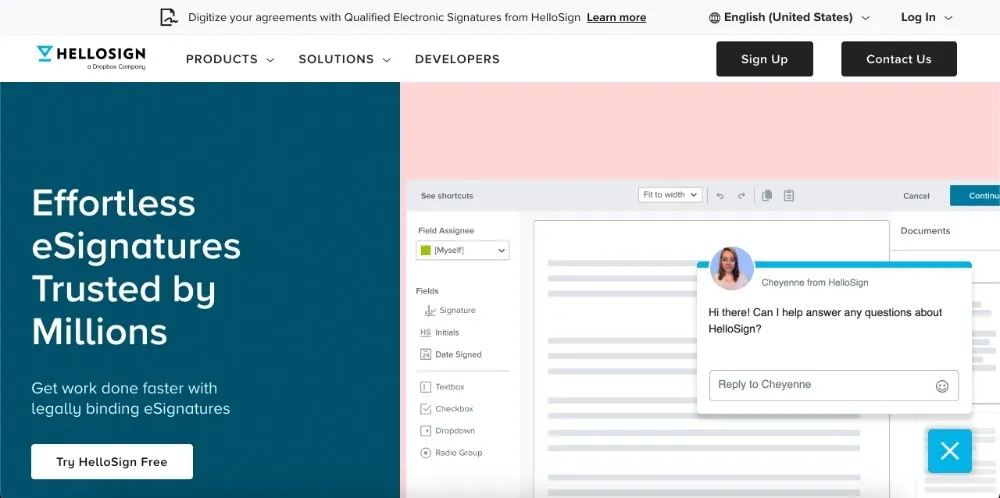Expand the SOLUTIONS menu
This screenshot has height=498, width=1000.
point(344,59)
